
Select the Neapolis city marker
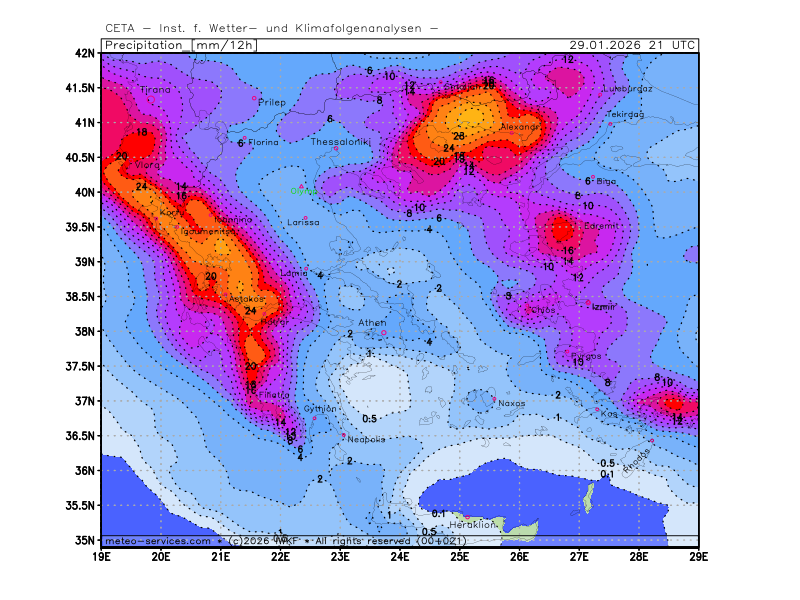(x=343, y=435)
